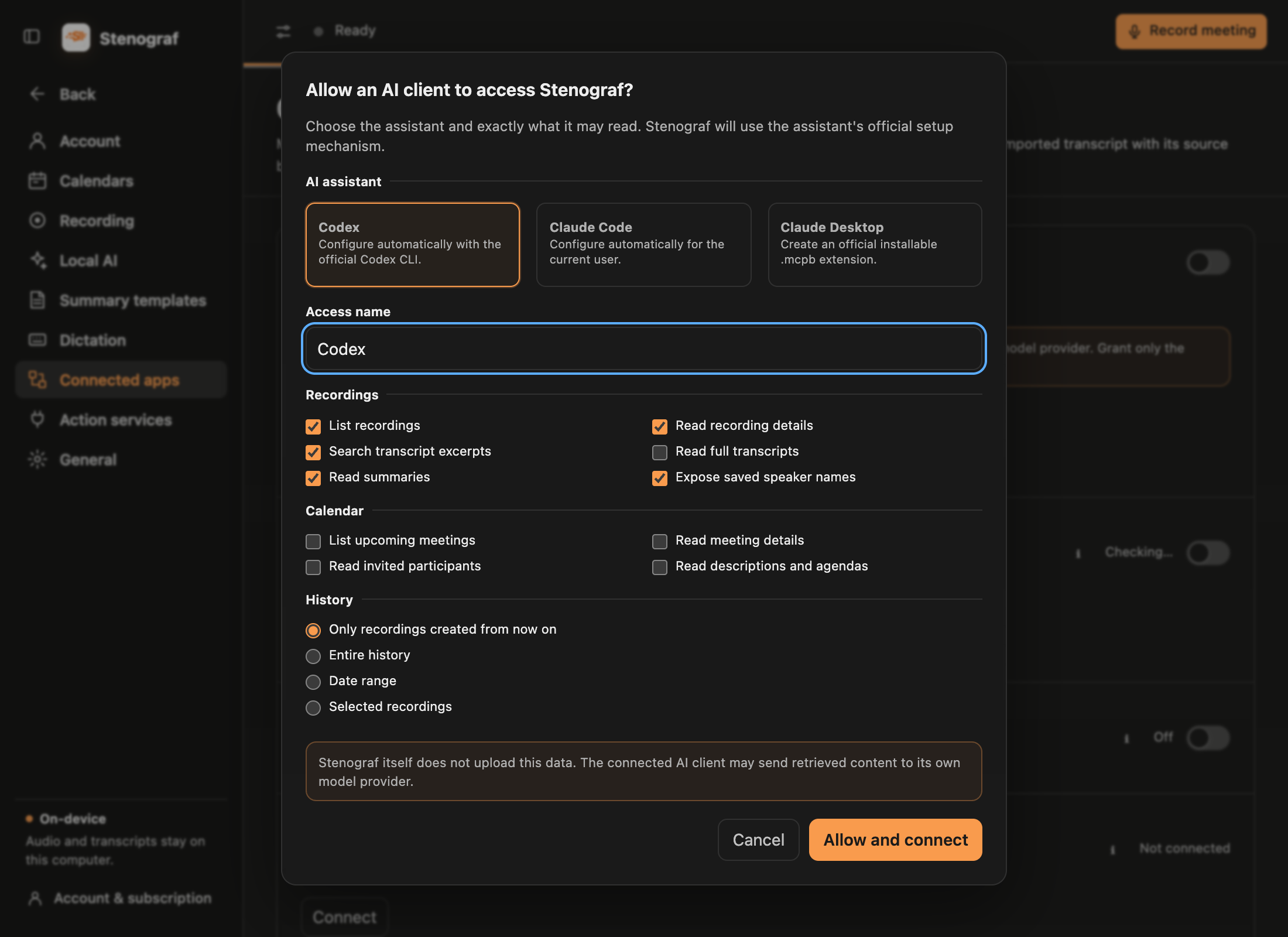Open Recording settings icon
Viewport: 1288px width, 937px height.
point(37,221)
